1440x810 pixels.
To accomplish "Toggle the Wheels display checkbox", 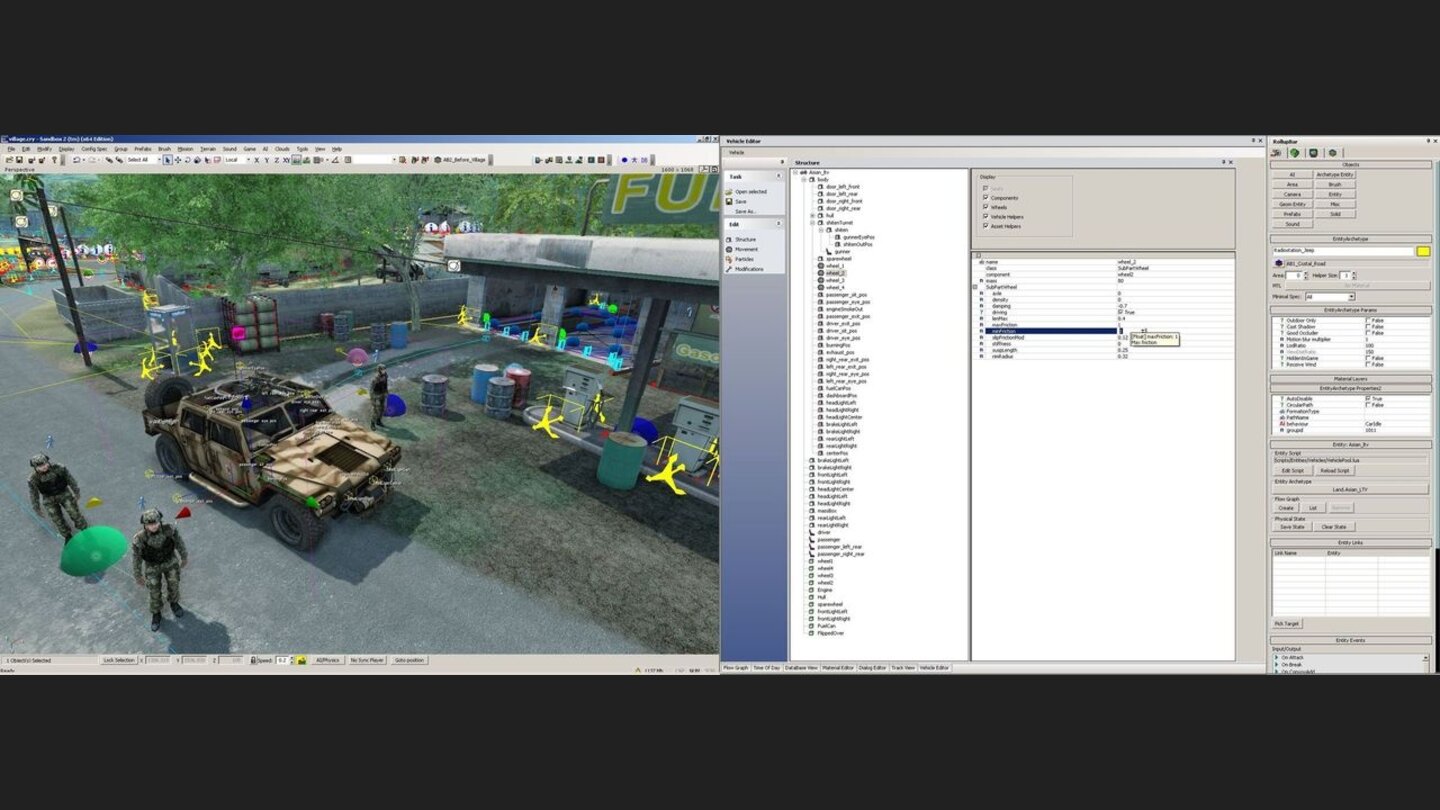I will pyautogui.click(x=986, y=207).
